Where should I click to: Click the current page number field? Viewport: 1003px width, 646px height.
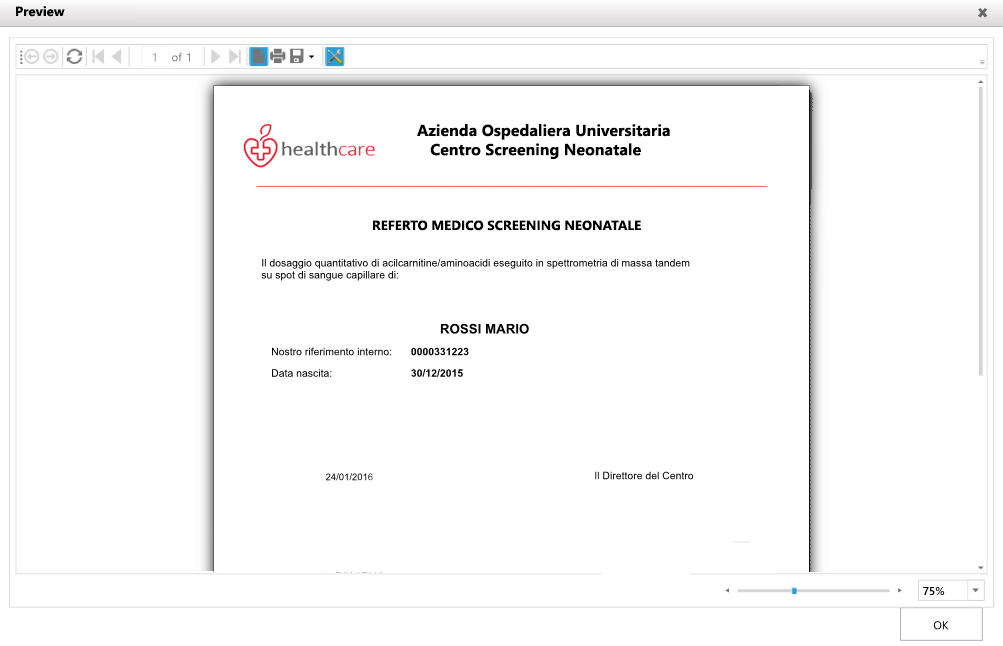(155, 57)
